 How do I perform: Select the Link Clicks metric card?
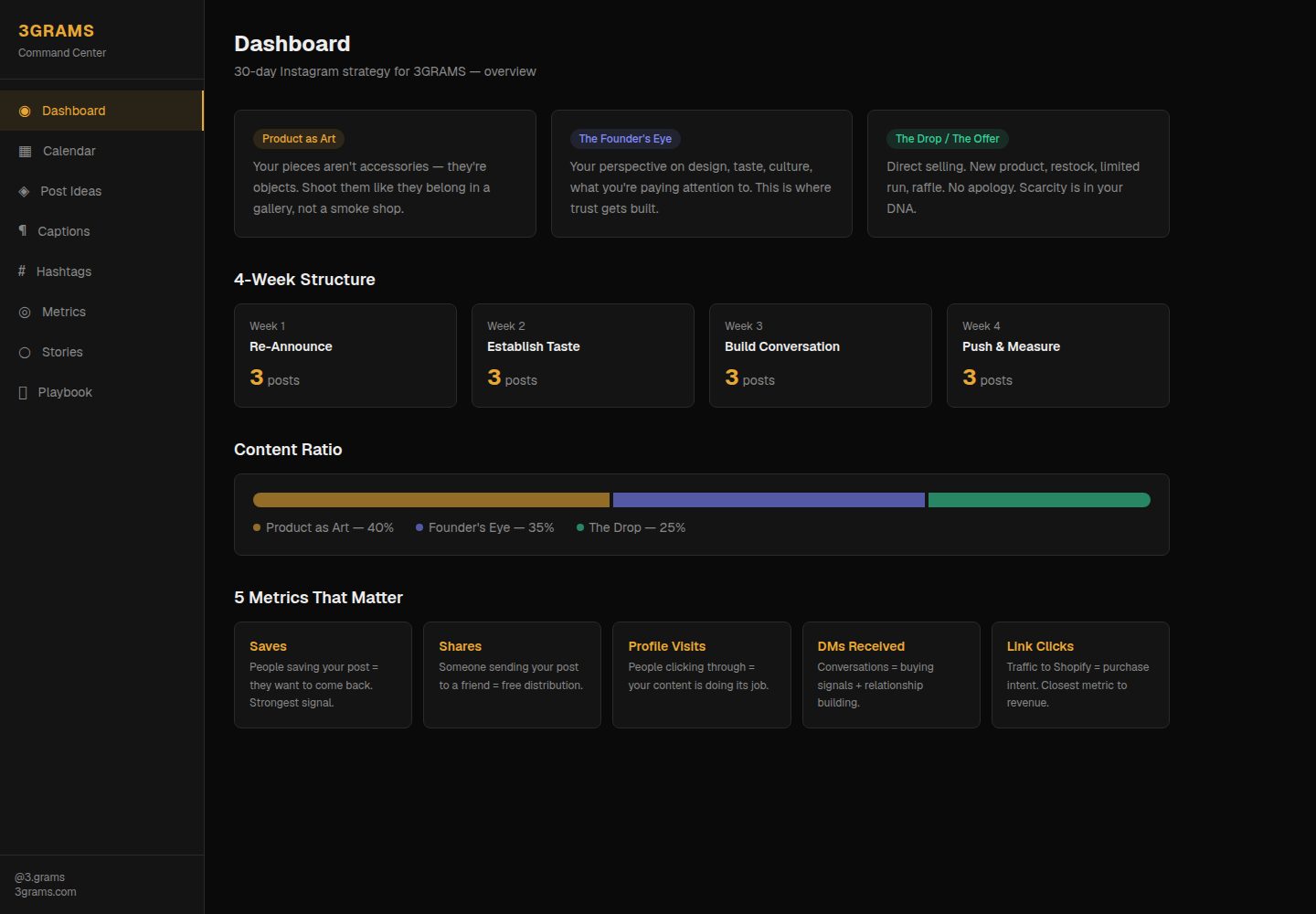click(1080, 675)
